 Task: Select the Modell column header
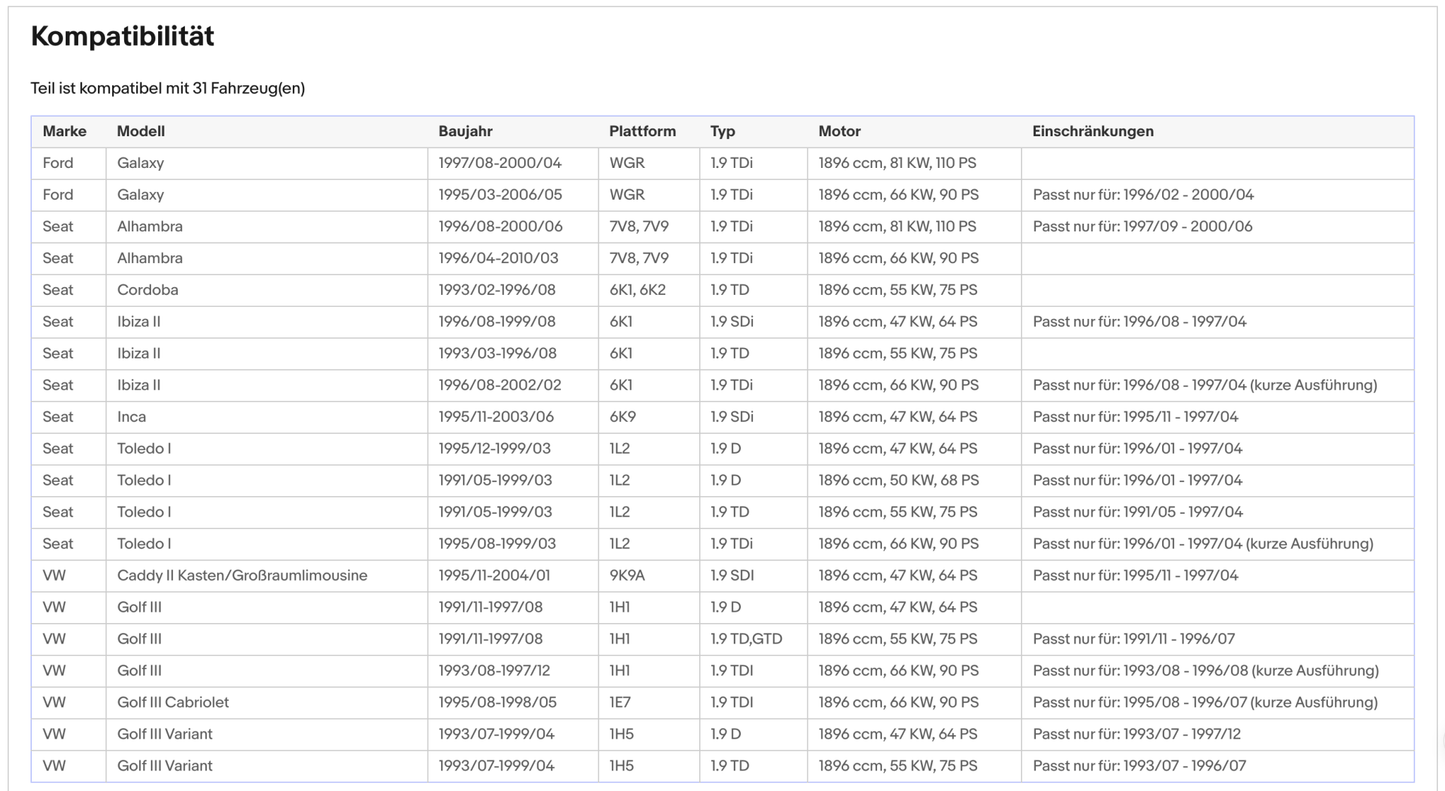pyautogui.click(x=141, y=131)
